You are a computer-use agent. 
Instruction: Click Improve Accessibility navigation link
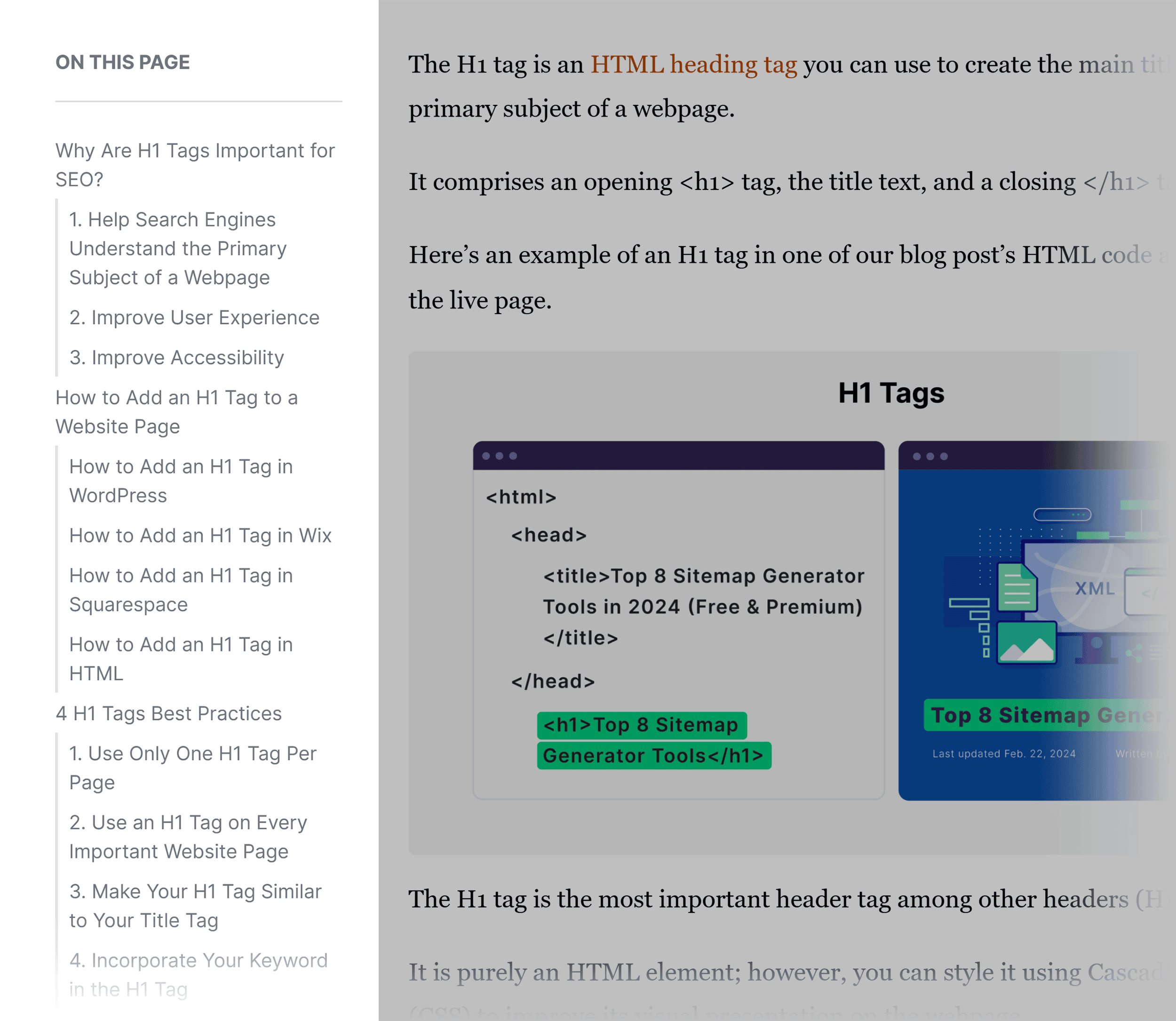[x=178, y=358]
